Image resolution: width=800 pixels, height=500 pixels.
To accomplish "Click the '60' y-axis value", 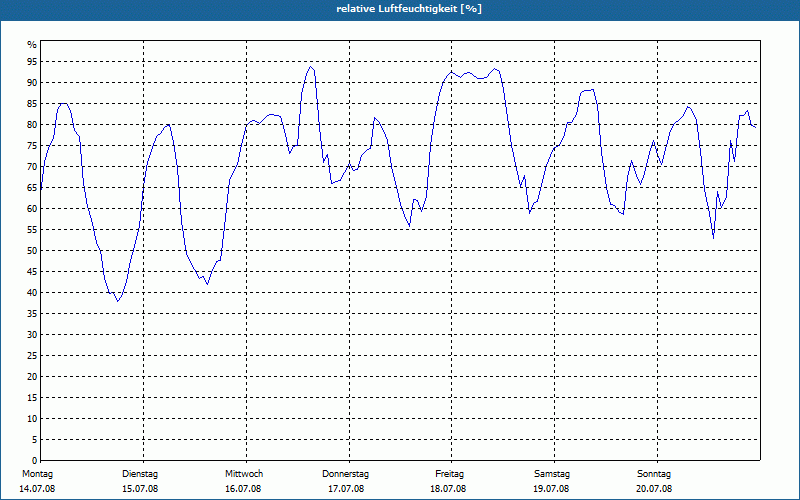I will 32,209.
